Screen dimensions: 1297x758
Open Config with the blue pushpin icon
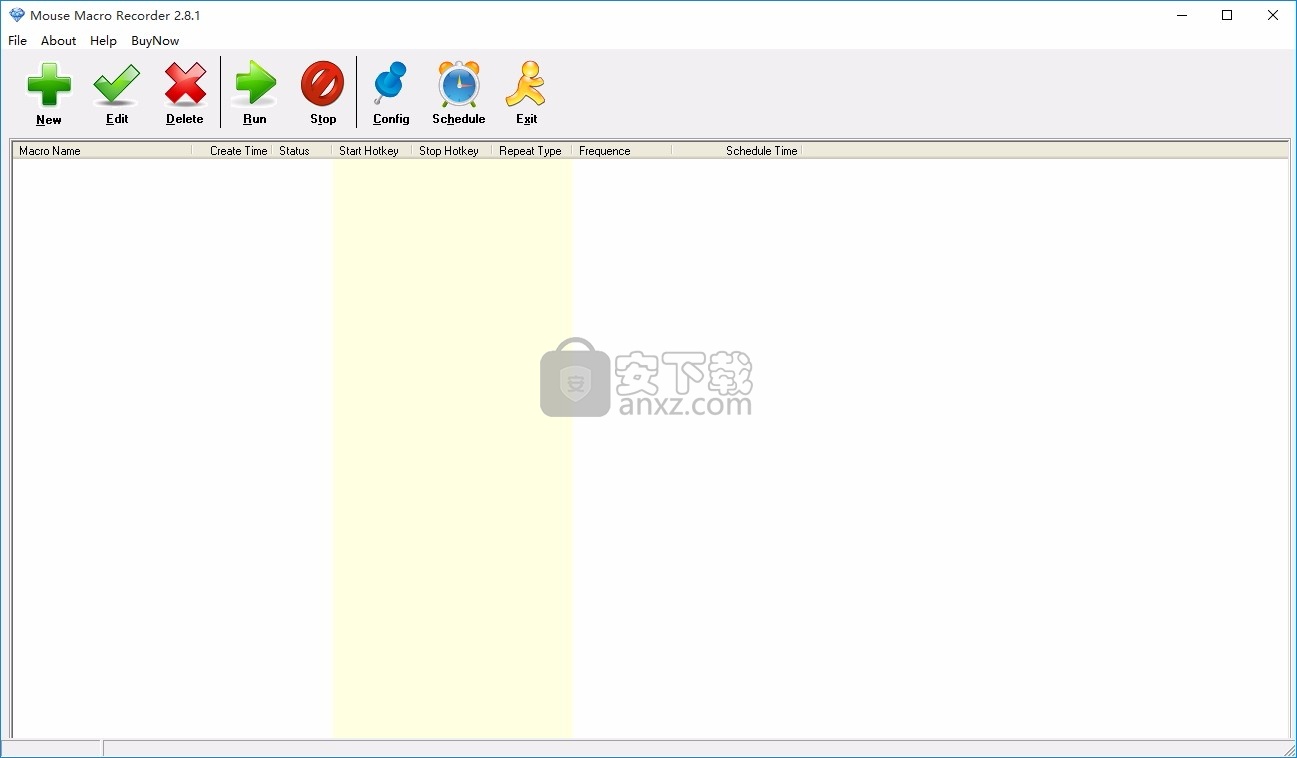click(391, 84)
